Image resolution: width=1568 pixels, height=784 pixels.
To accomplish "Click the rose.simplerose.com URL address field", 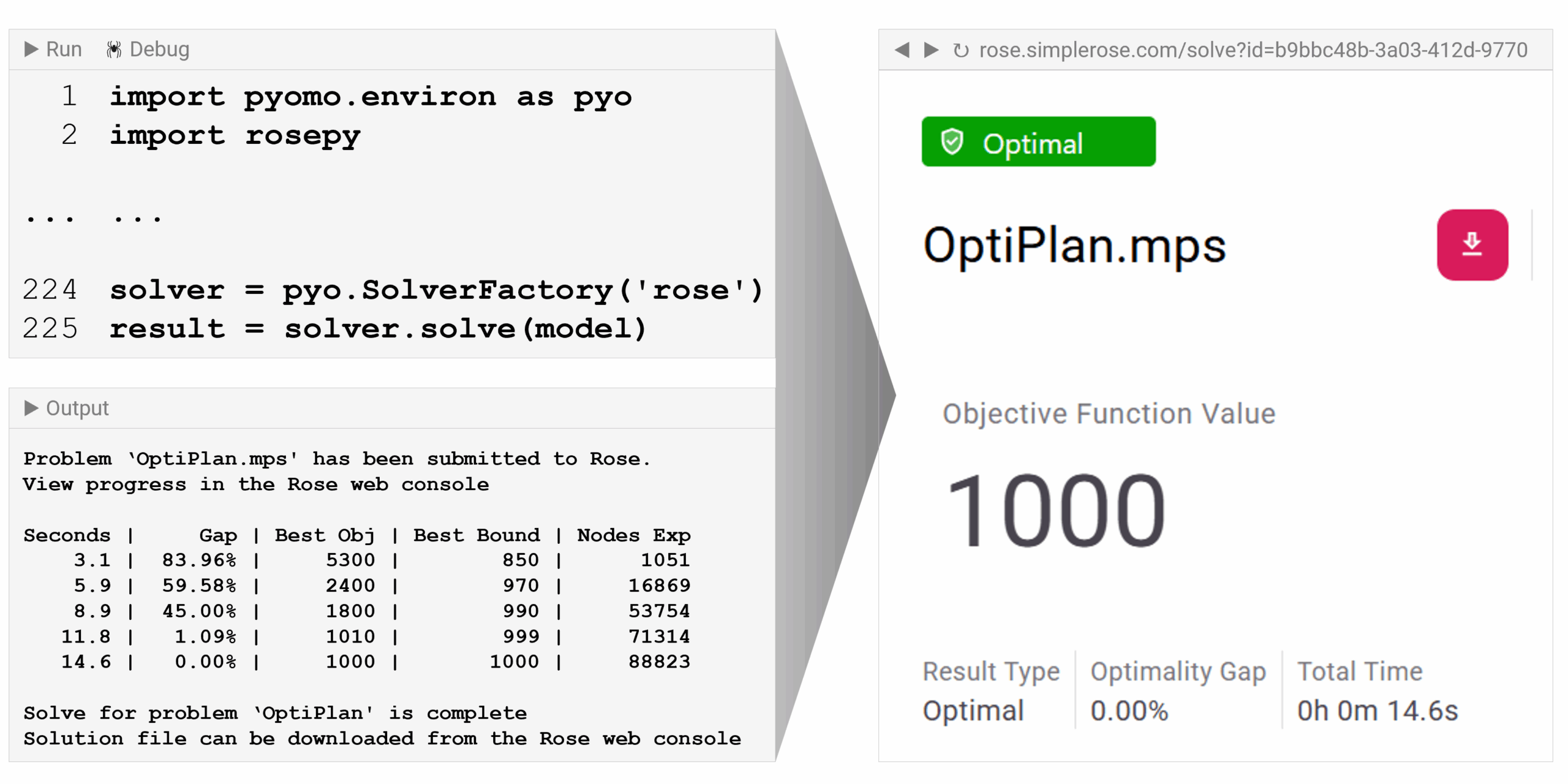I will [1253, 50].
